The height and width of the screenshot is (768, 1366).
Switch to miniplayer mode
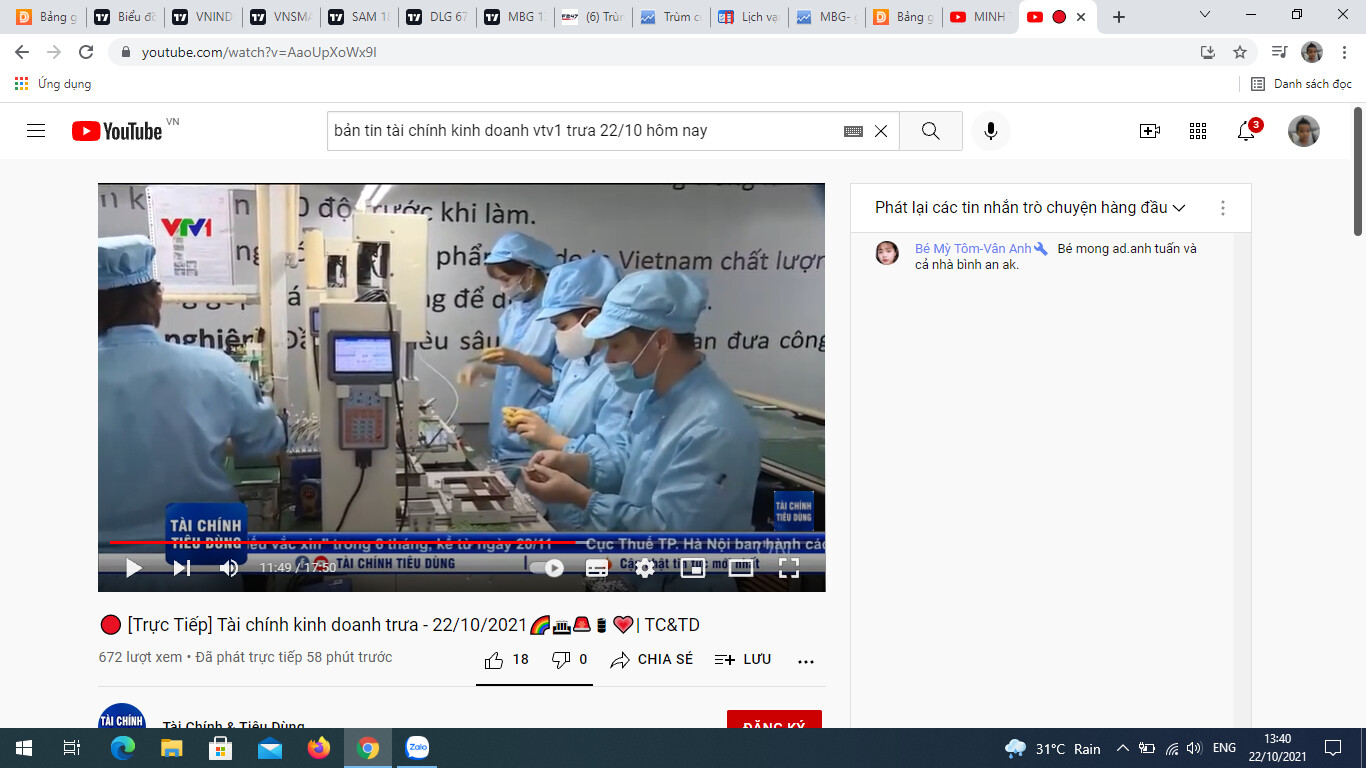click(693, 568)
